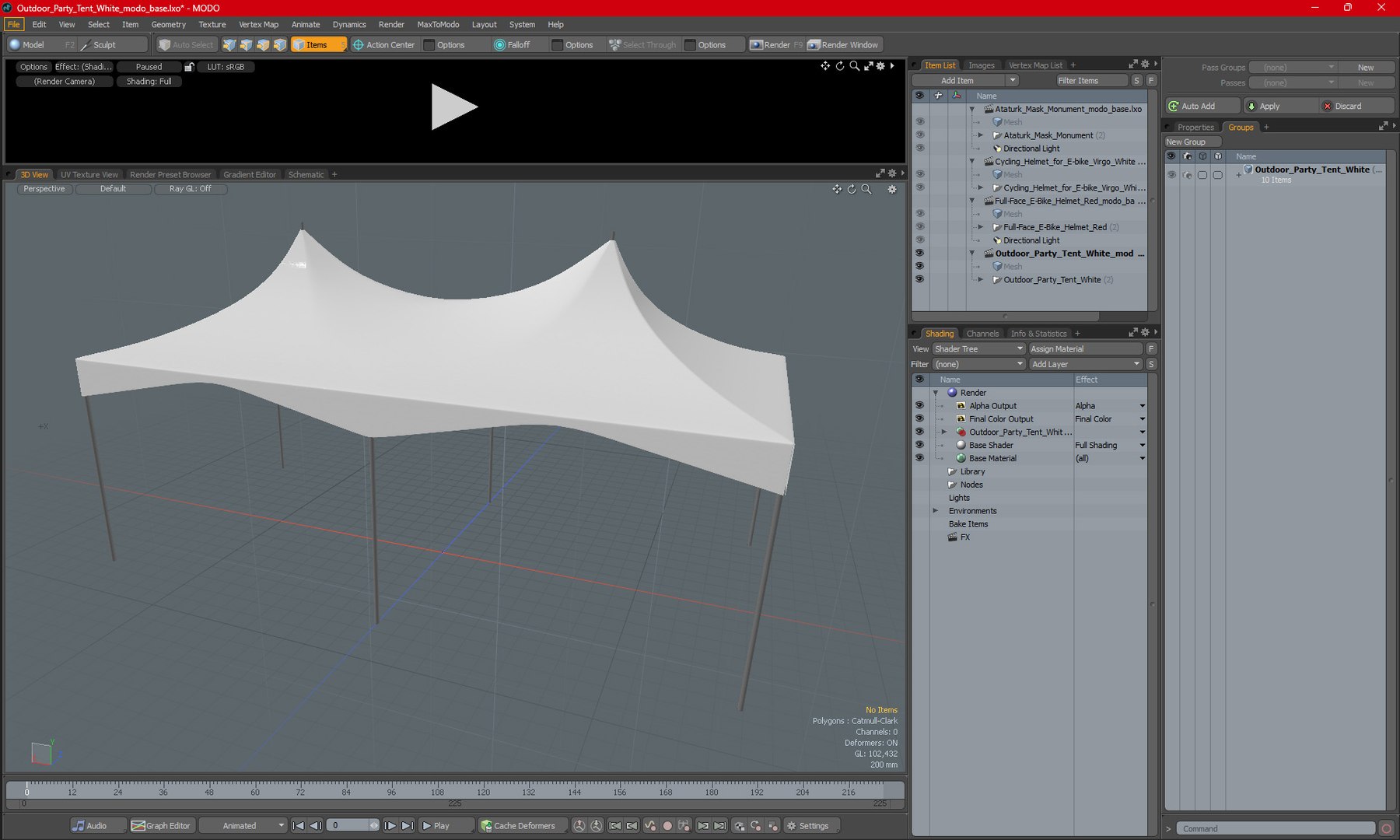Toggle visibility of Alpha Output layer
This screenshot has height=840, width=1400.
919,406
